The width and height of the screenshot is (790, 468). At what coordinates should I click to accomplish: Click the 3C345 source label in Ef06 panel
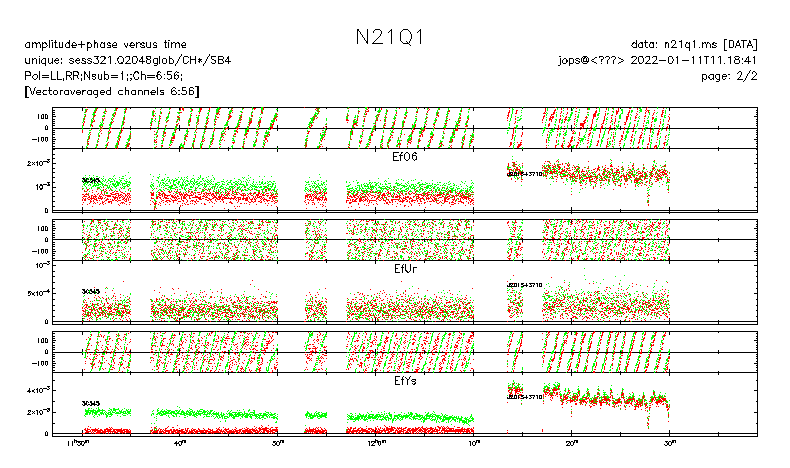tap(90, 180)
